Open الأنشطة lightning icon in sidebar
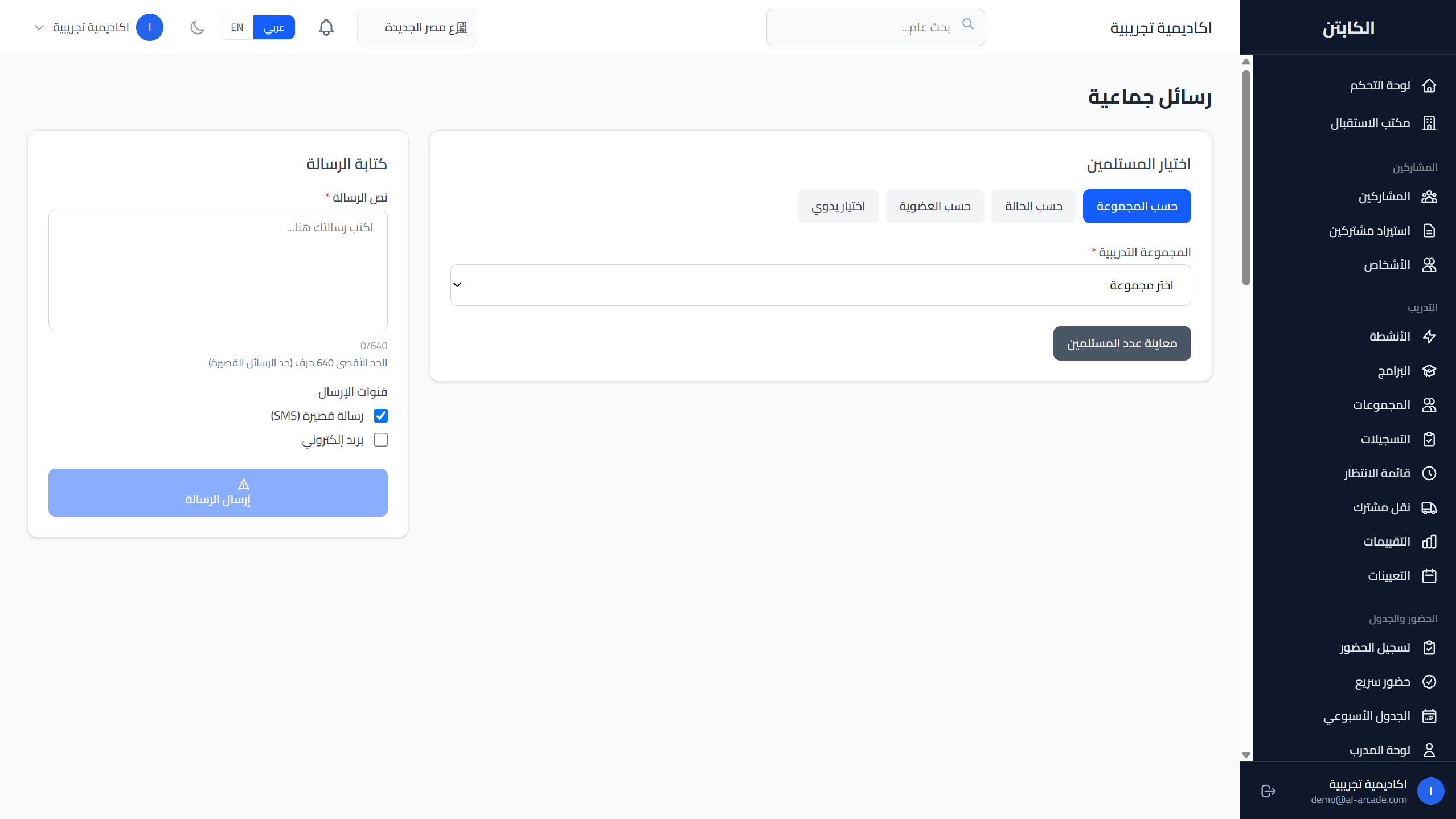The image size is (1456, 819). 1429,337
